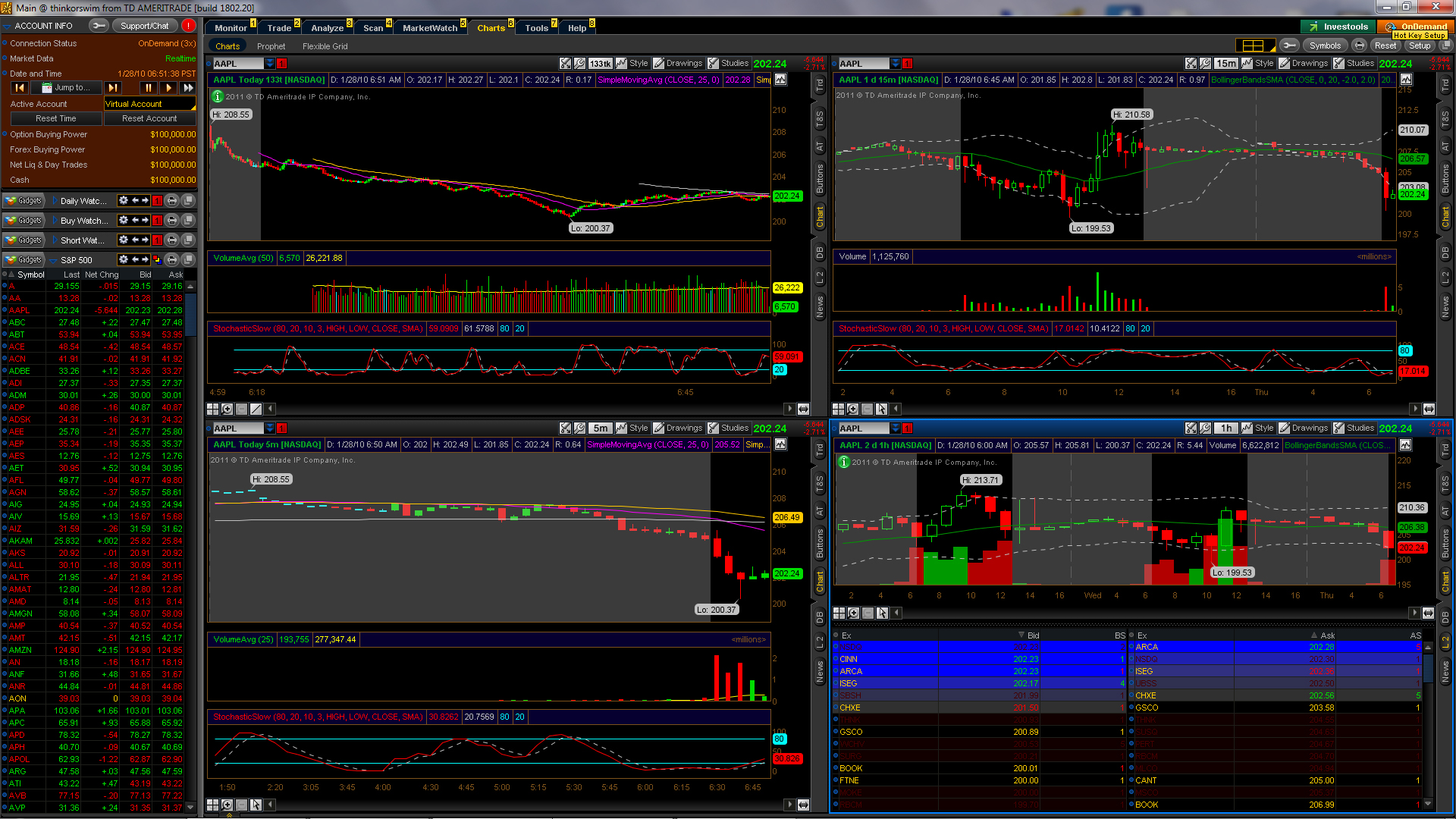Print the Buy Watchlist gadget
The image size is (1456, 819).
coord(172,221)
